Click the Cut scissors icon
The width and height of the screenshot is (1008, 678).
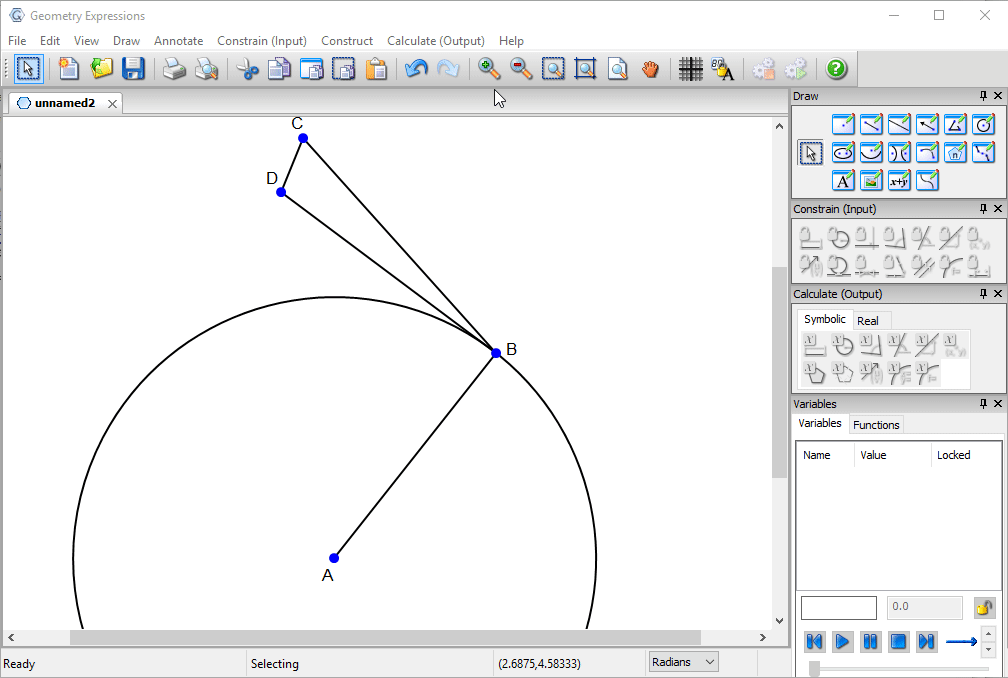247,69
